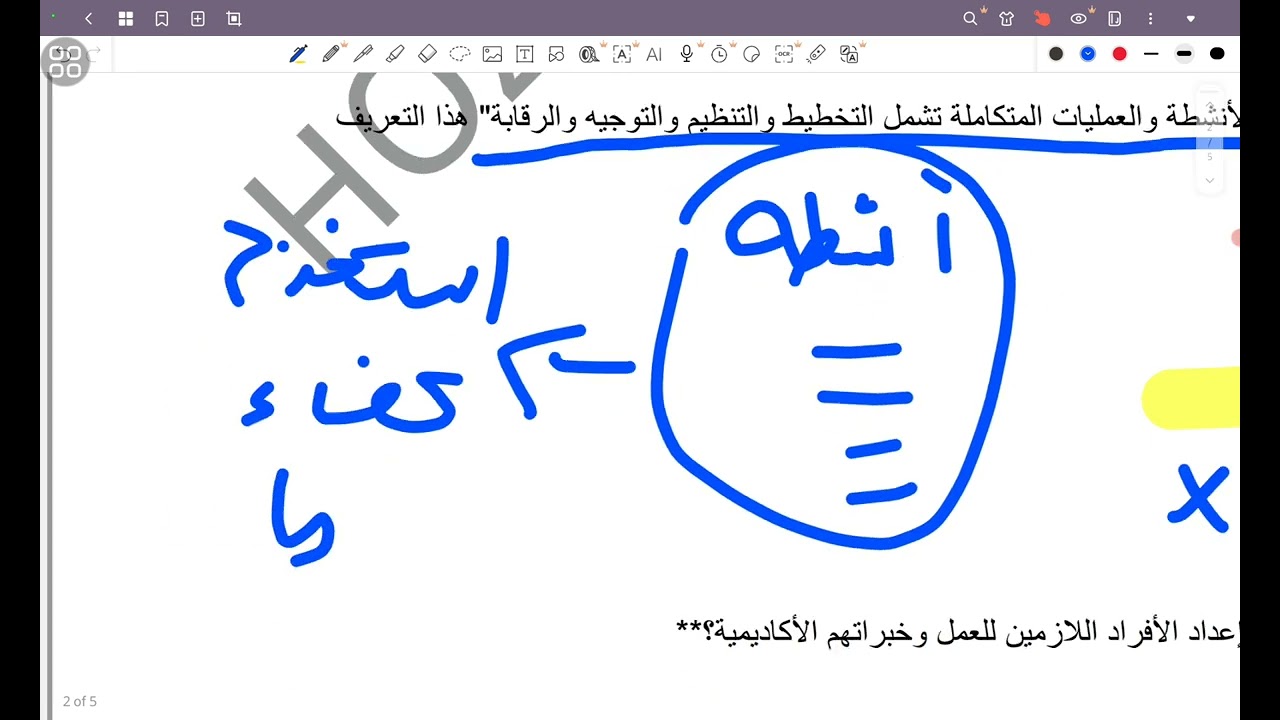Jump down with the page scroll chevron

(1209, 181)
